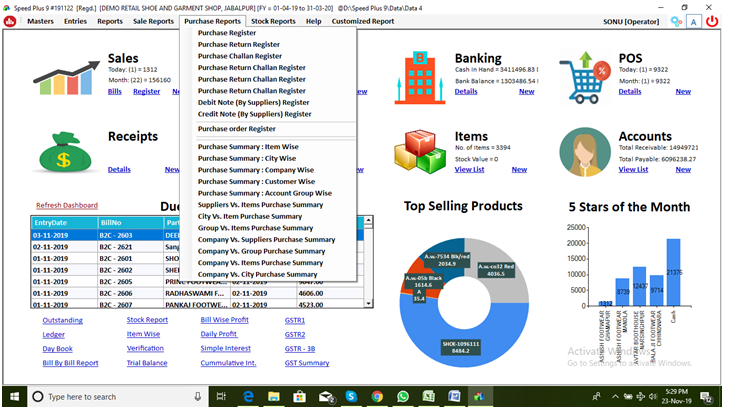
Task: Open Excel from the taskbar
Action: (429, 396)
